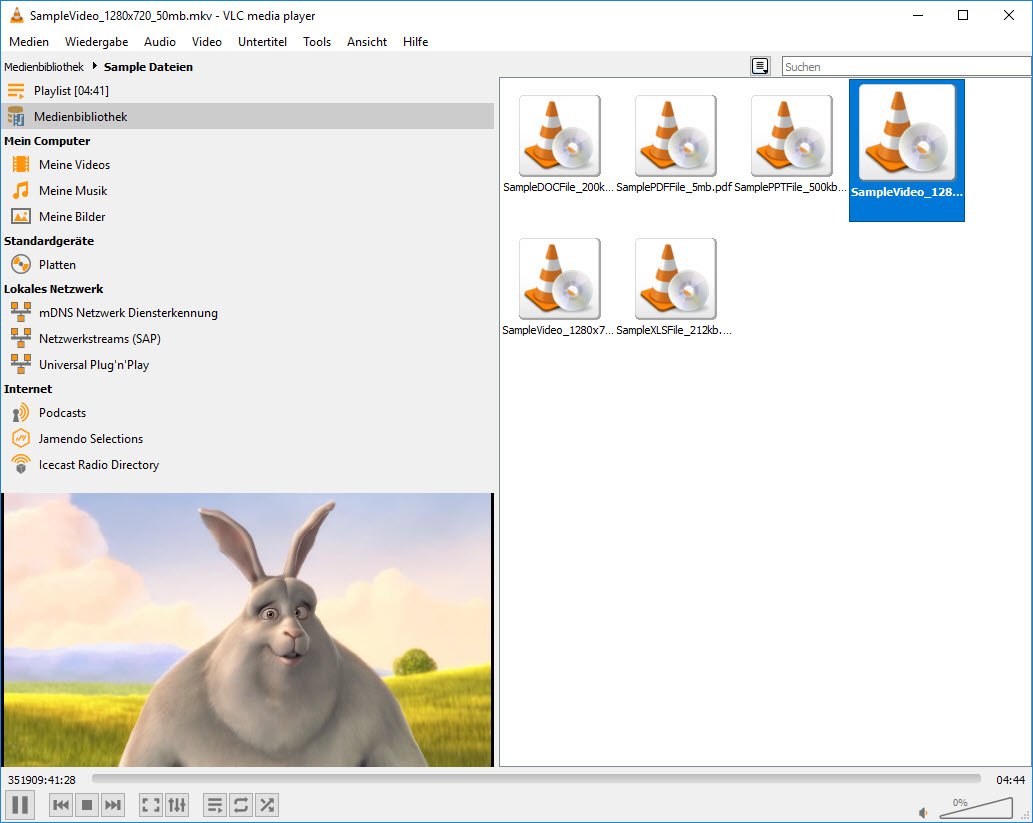
Task: Select Meine Videos in sidebar
Action: click(74, 165)
